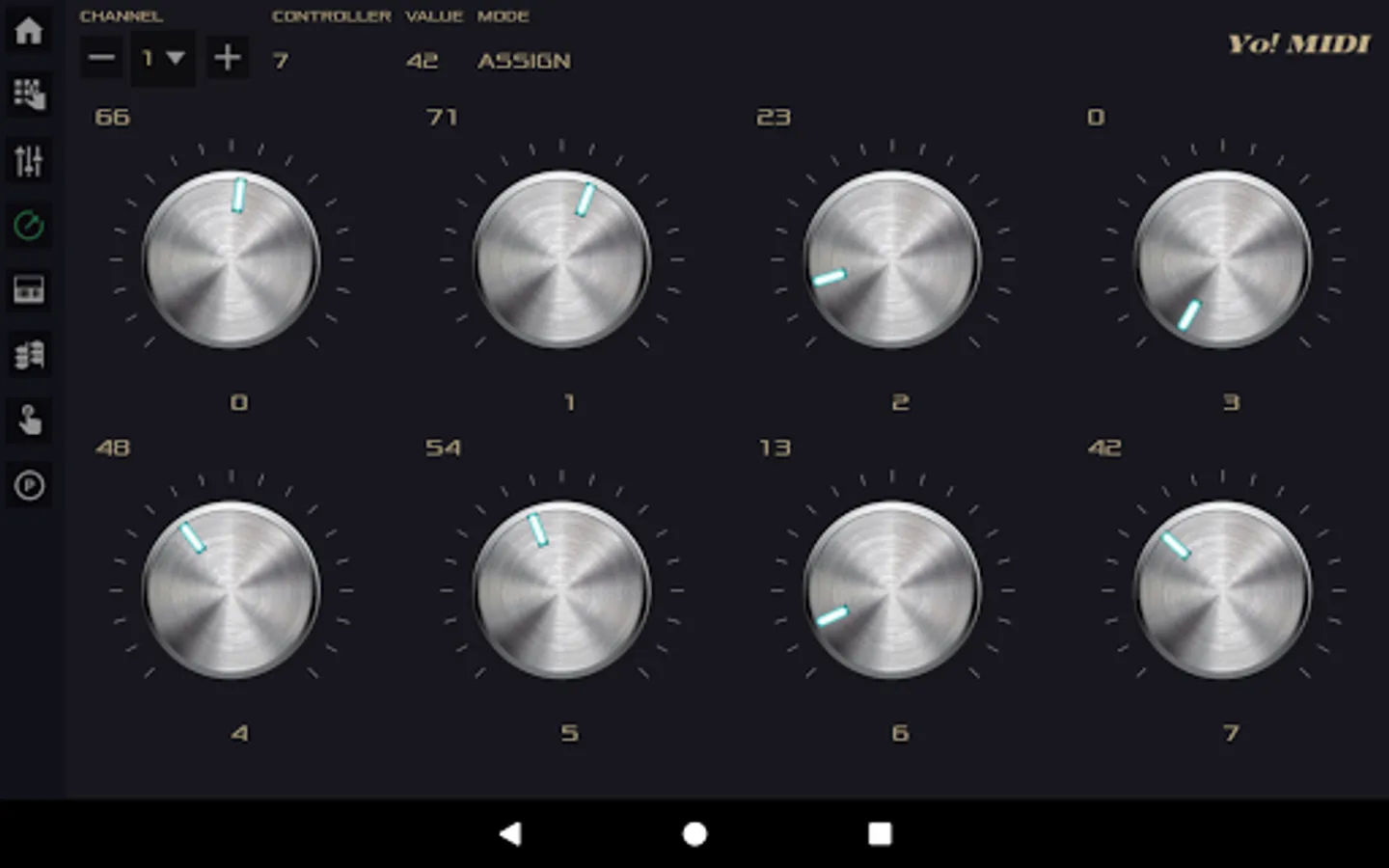1389x868 pixels.
Task: Click knob 3 showing value 0
Action: tap(1222, 259)
